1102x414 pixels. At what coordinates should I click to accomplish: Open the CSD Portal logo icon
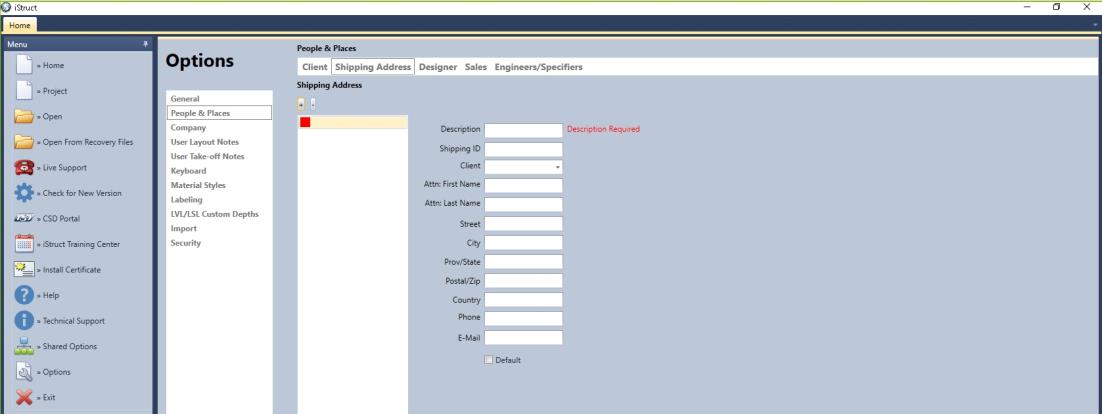pyautogui.click(x=24, y=219)
